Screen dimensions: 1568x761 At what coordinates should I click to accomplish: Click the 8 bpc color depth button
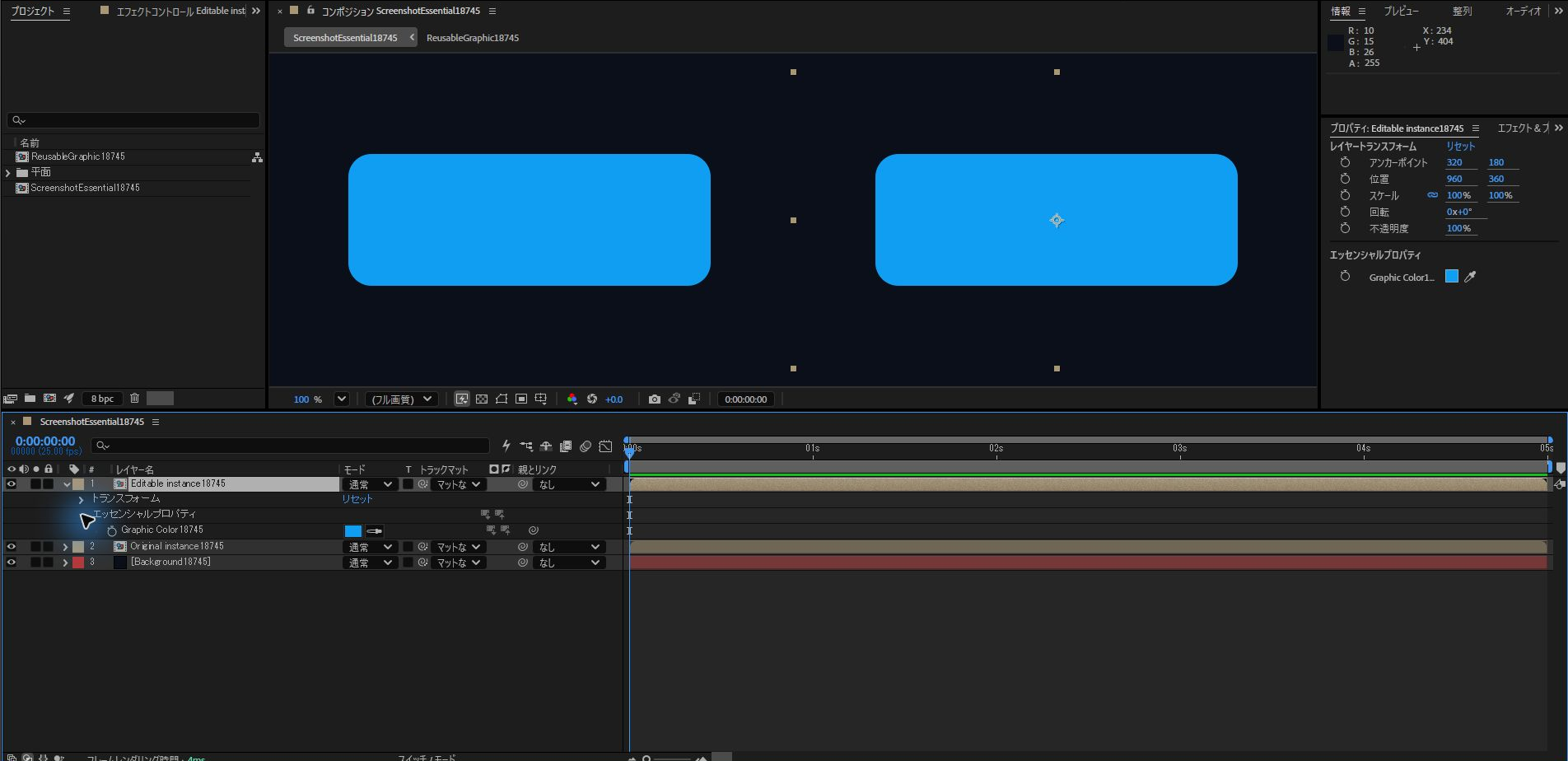pyautogui.click(x=102, y=399)
